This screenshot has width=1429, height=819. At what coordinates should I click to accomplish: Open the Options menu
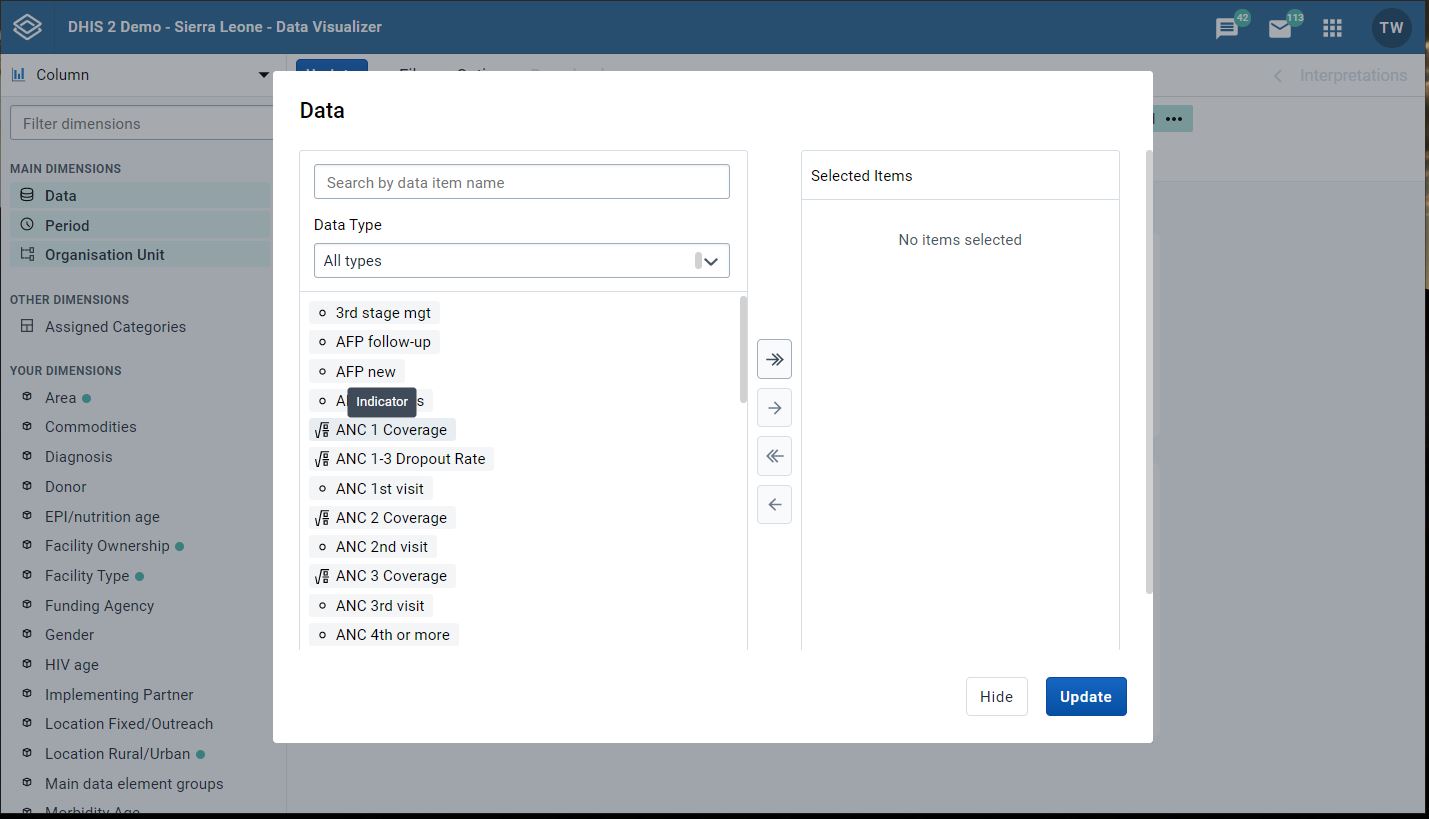click(x=481, y=74)
